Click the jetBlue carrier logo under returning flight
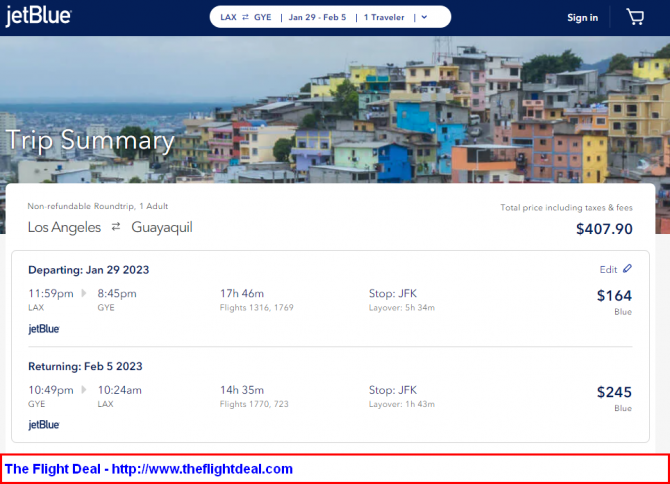This screenshot has width=670, height=484. (44, 425)
